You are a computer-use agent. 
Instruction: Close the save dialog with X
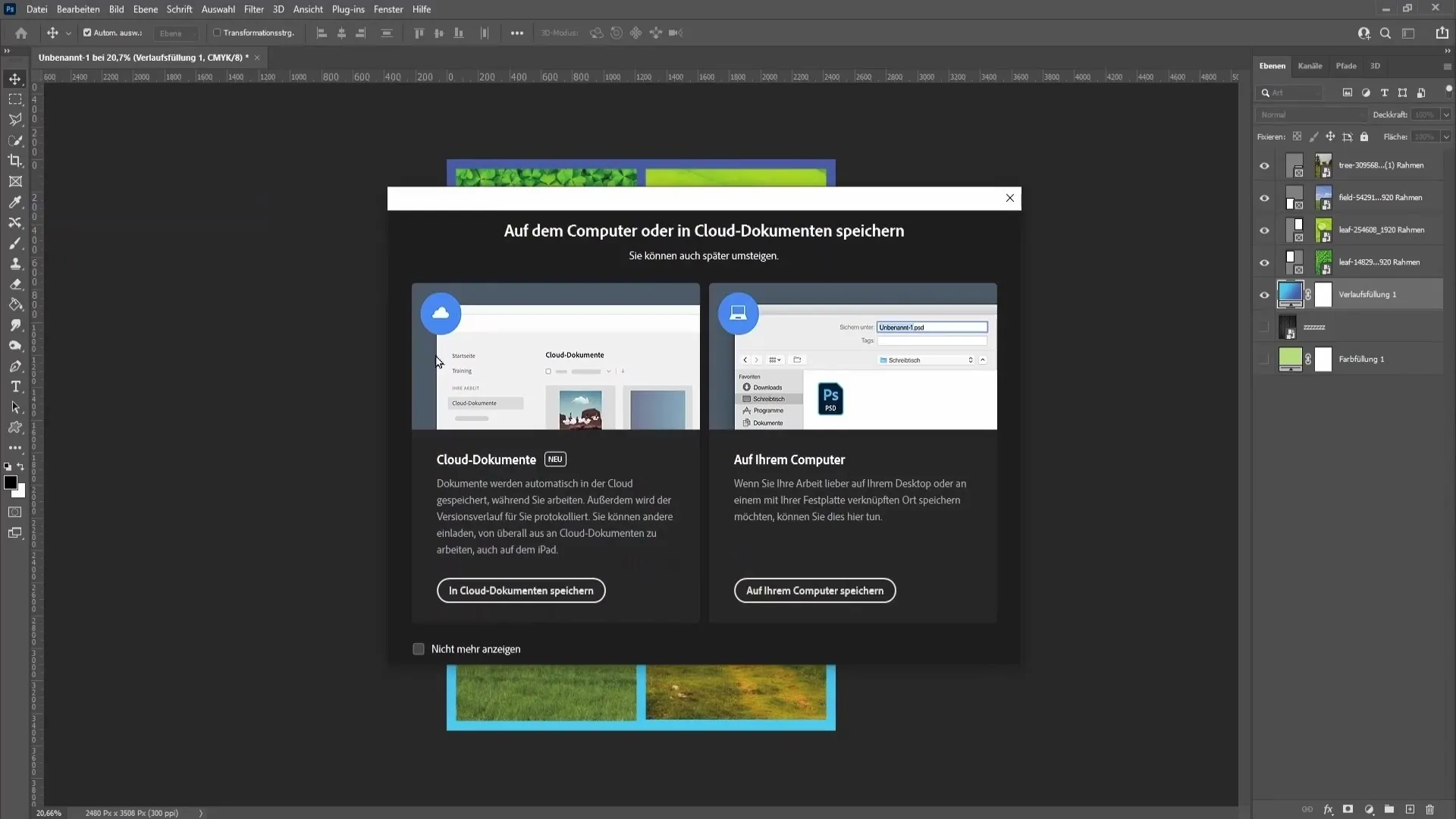point(1009,198)
